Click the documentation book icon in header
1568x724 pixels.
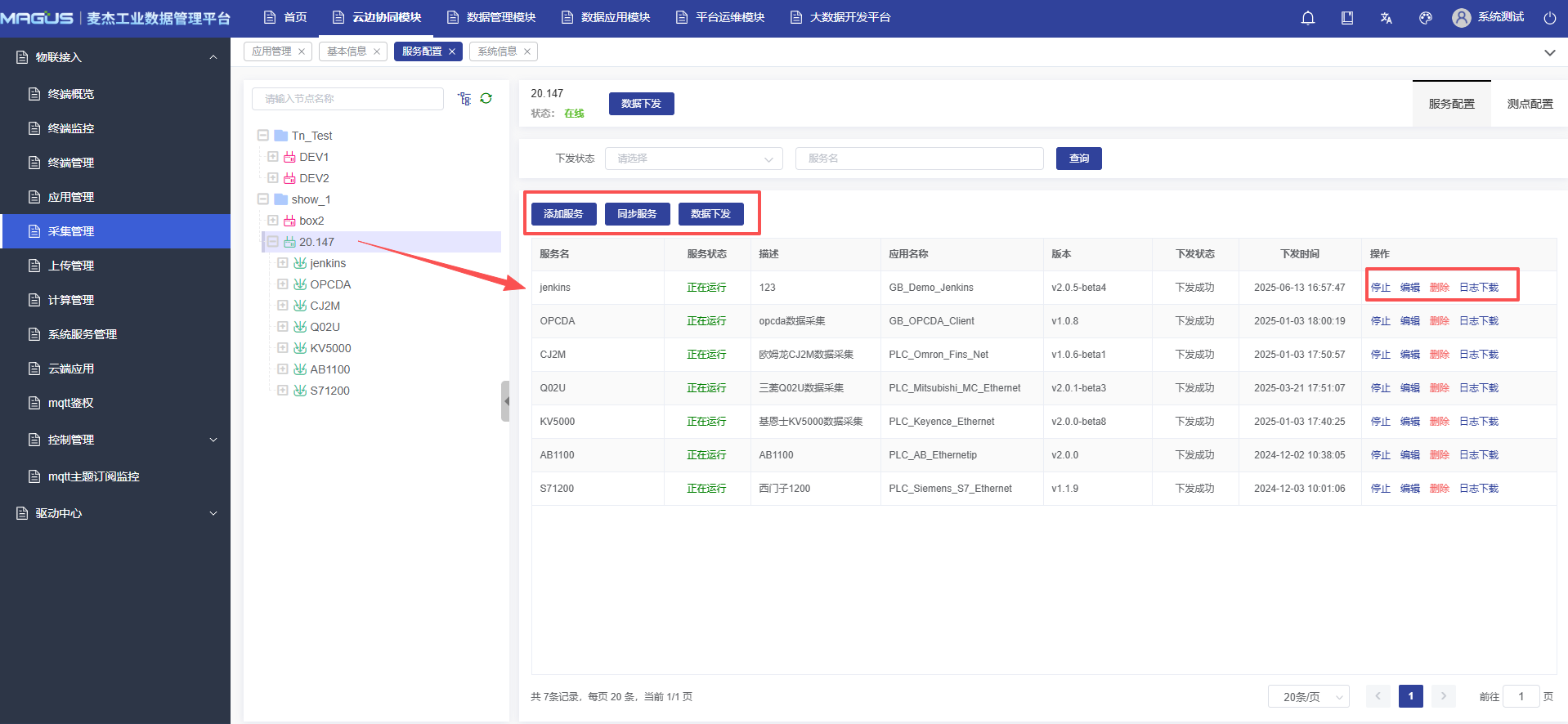(x=1347, y=18)
